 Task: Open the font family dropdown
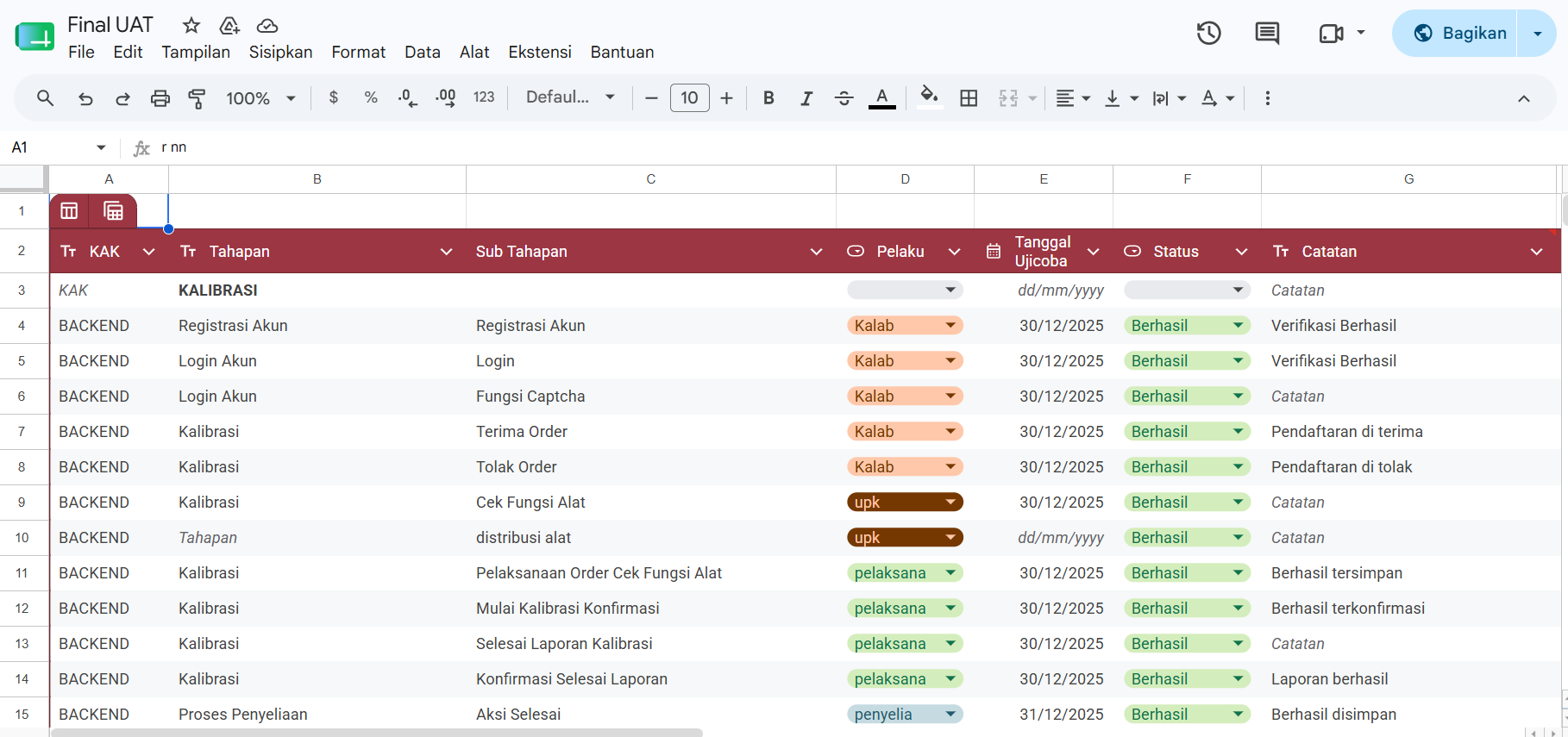tap(570, 97)
